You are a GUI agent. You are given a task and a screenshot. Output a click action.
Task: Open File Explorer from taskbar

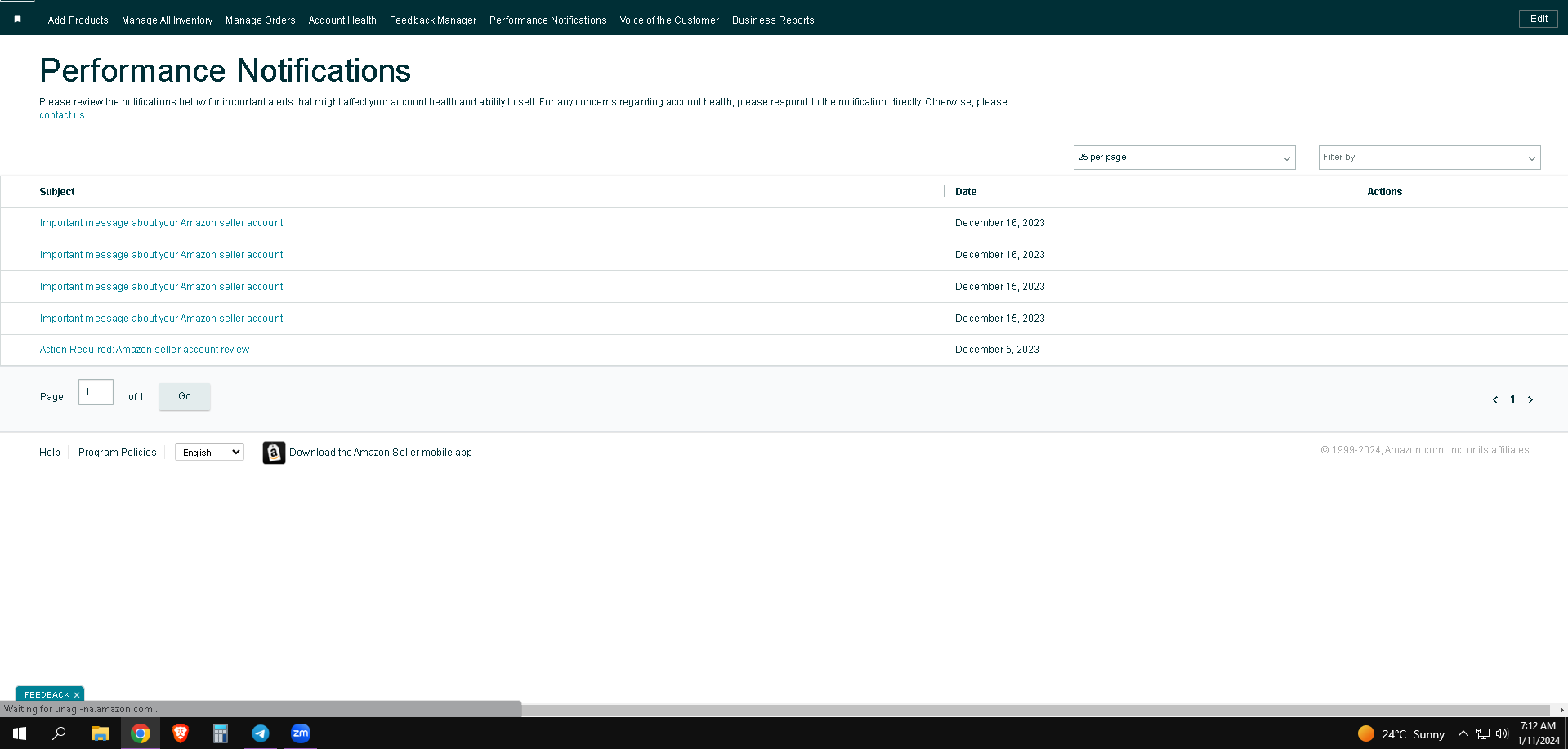pyautogui.click(x=100, y=733)
